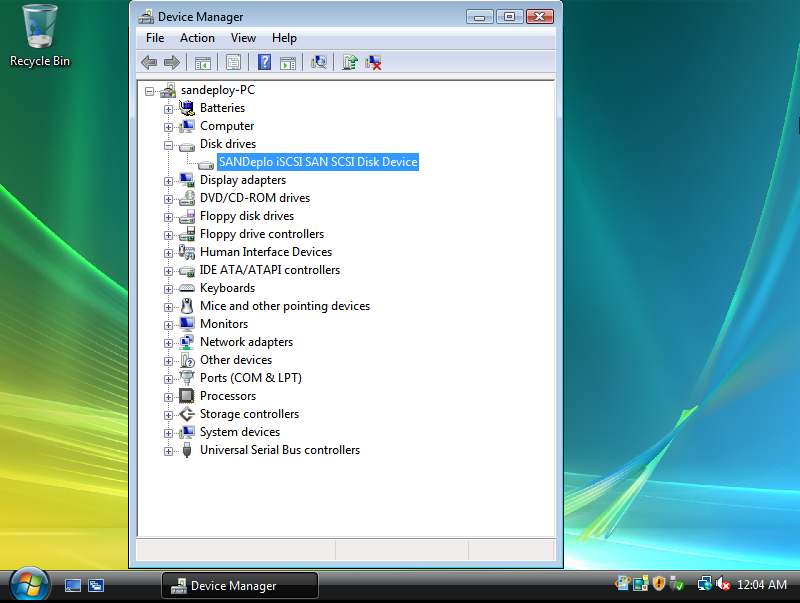Minimize the Device Manager window
The image size is (800, 603).
[479, 17]
